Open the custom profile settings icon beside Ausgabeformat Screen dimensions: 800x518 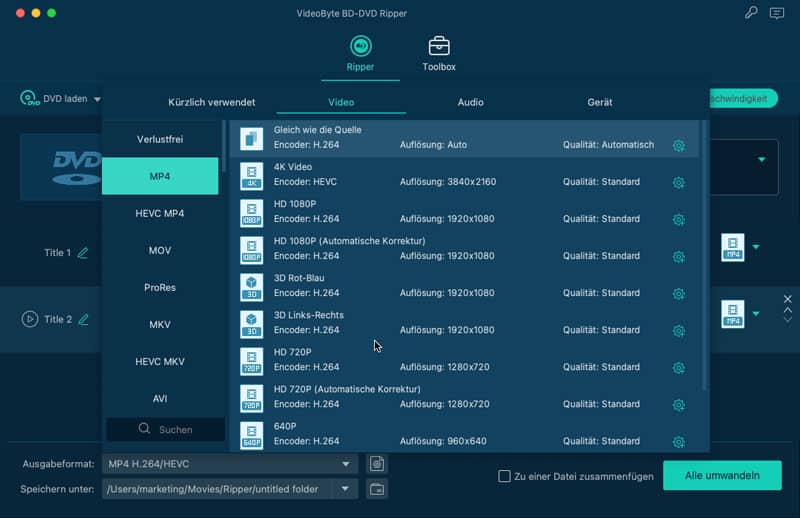tap(377, 463)
